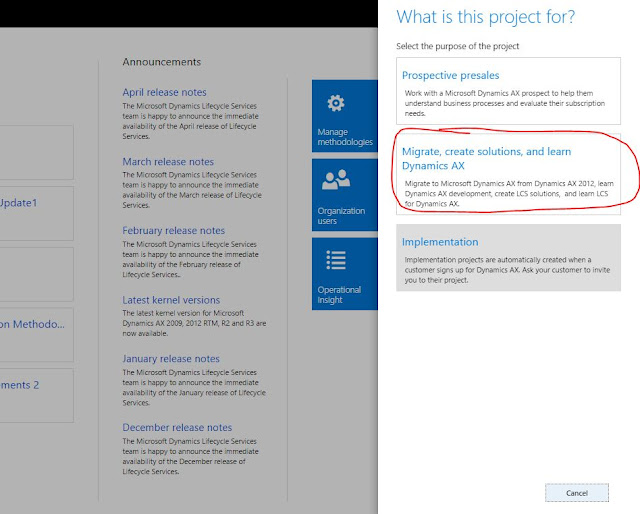Click the Implementation projects description text
The height and width of the screenshot is (514, 640).
pos(507,270)
